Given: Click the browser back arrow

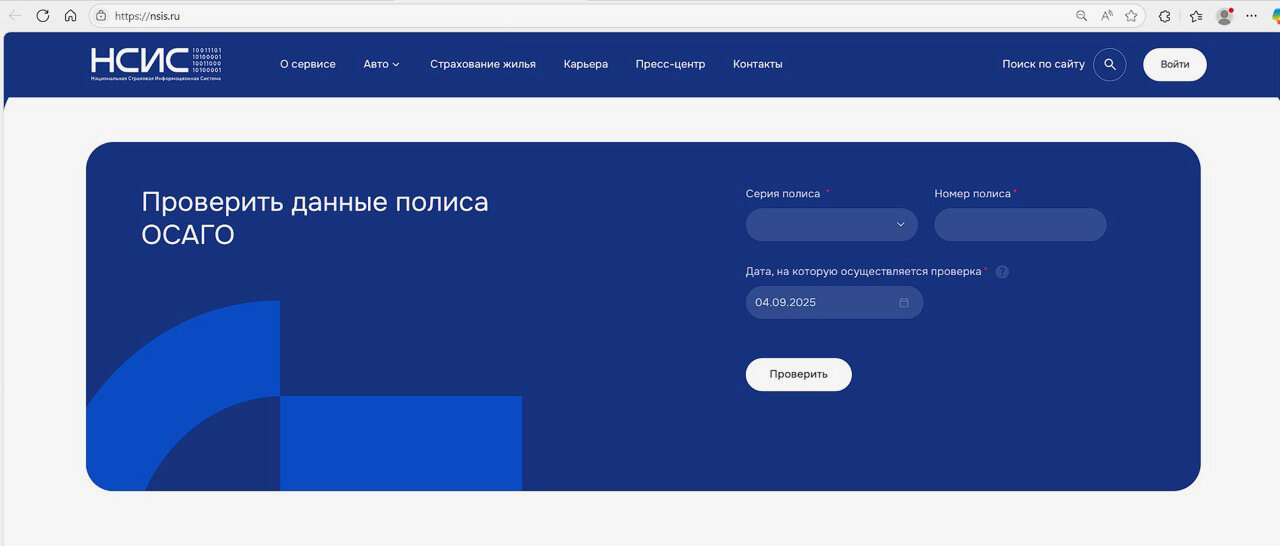Looking at the screenshot, I should click(15, 16).
